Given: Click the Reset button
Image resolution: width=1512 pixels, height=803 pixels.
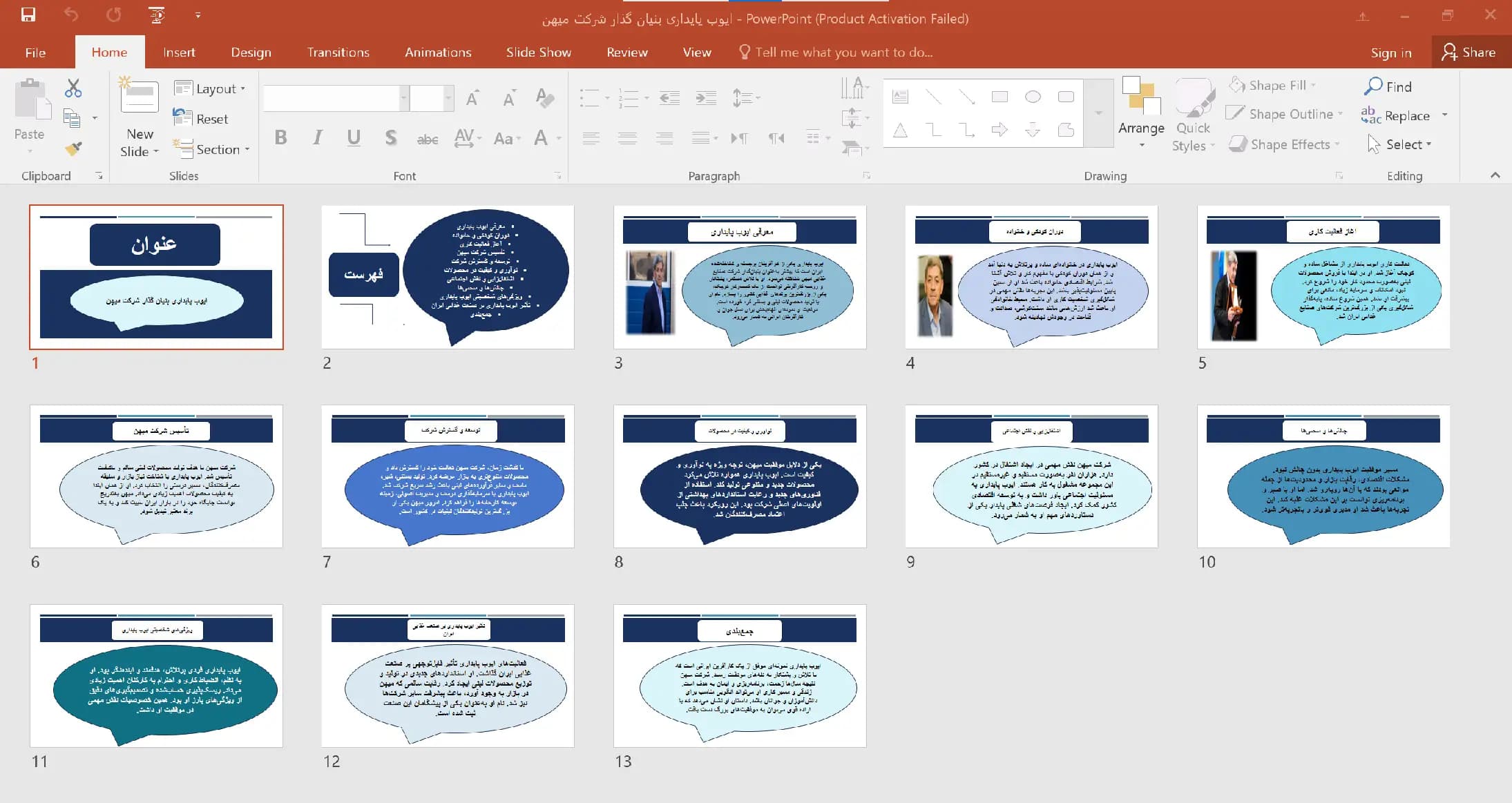Looking at the screenshot, I should 200,119.
